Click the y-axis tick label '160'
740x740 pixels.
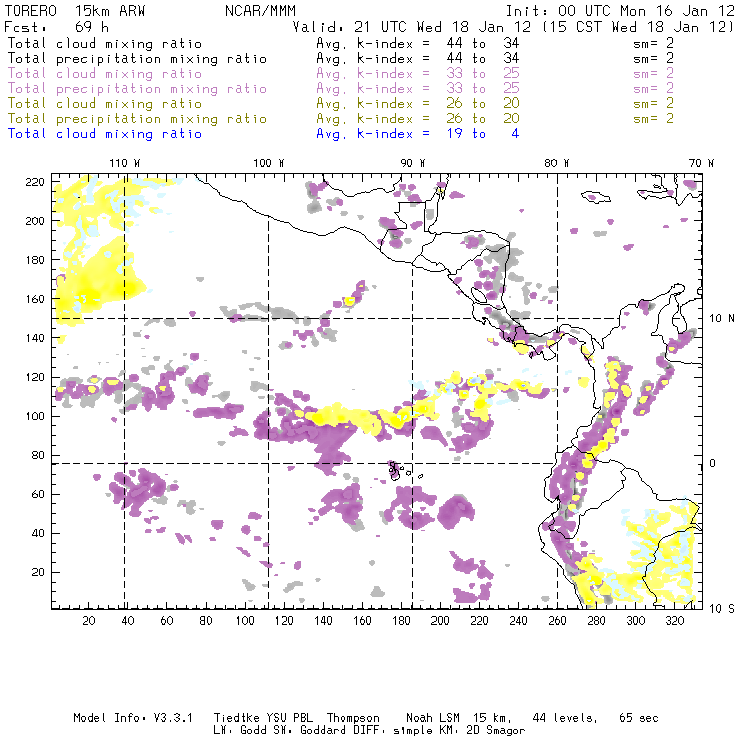(x=35, y=299)
